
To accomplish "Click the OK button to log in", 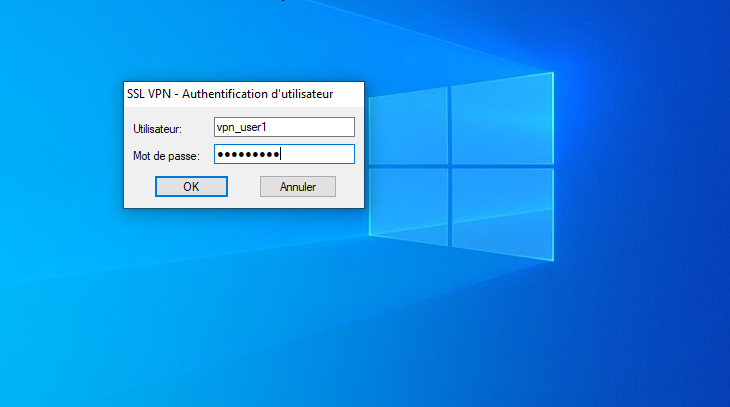I will [x=191, y=187].
